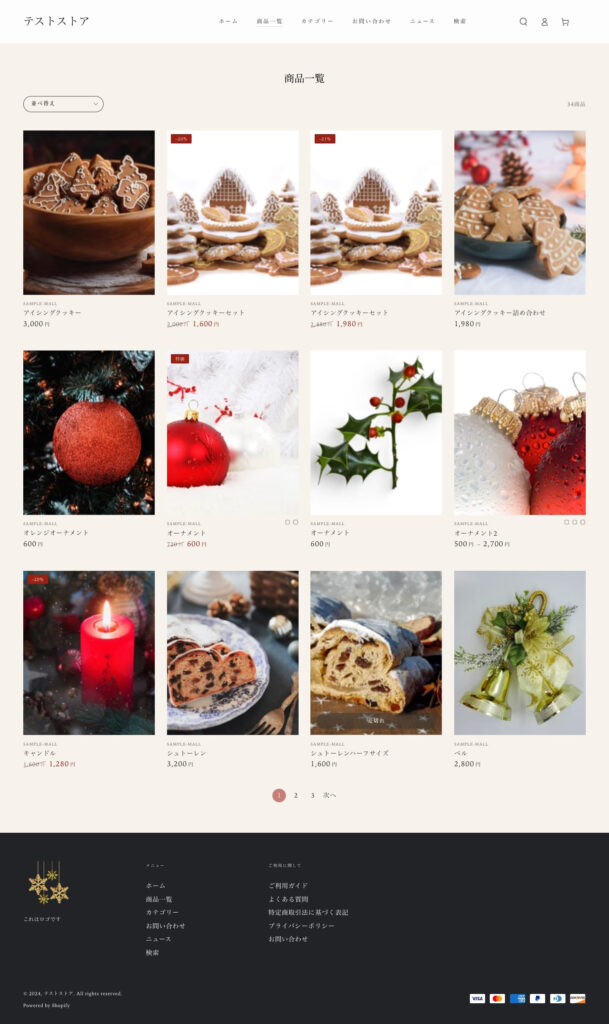The width and height of the screenshot is (609, 1024).
Task: Open the shopping cart icon
Action: [565, 22]
